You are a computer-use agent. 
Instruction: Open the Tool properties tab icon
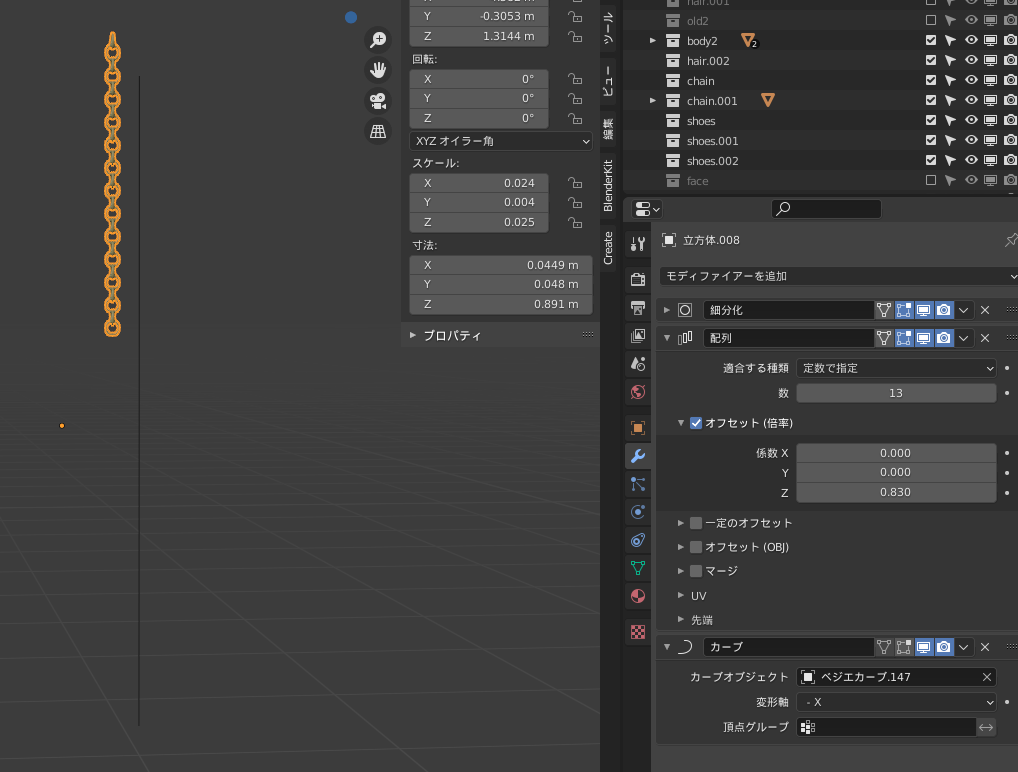coord(638,244)
